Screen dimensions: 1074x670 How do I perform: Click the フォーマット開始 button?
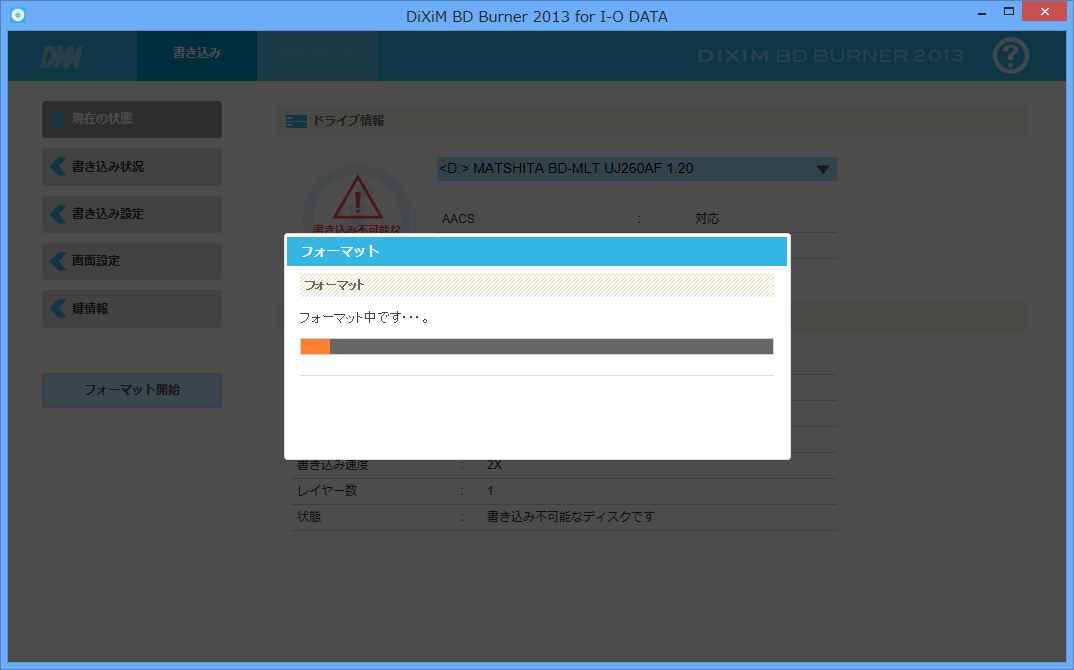(x=132, y=390)
